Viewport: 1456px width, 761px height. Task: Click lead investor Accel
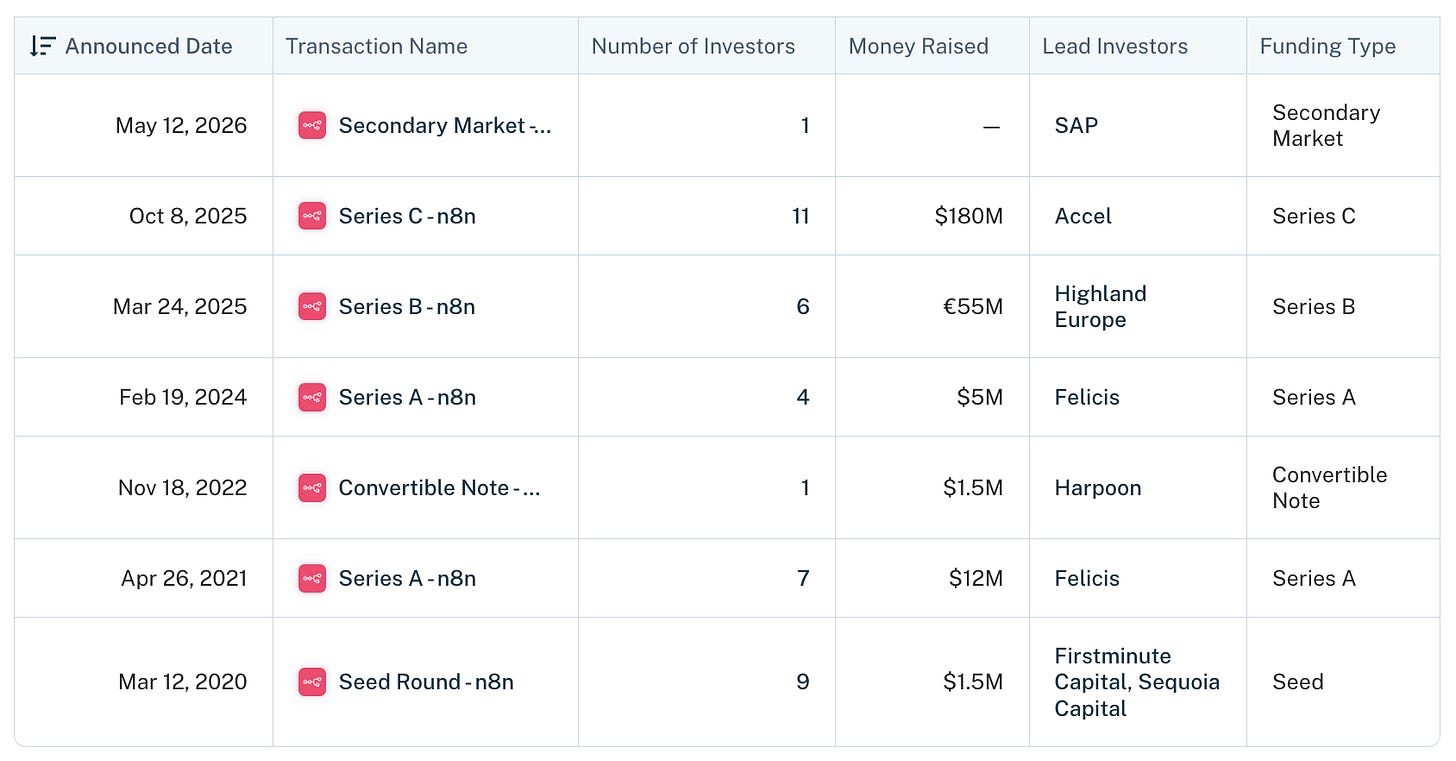[x=1083, y=216]
